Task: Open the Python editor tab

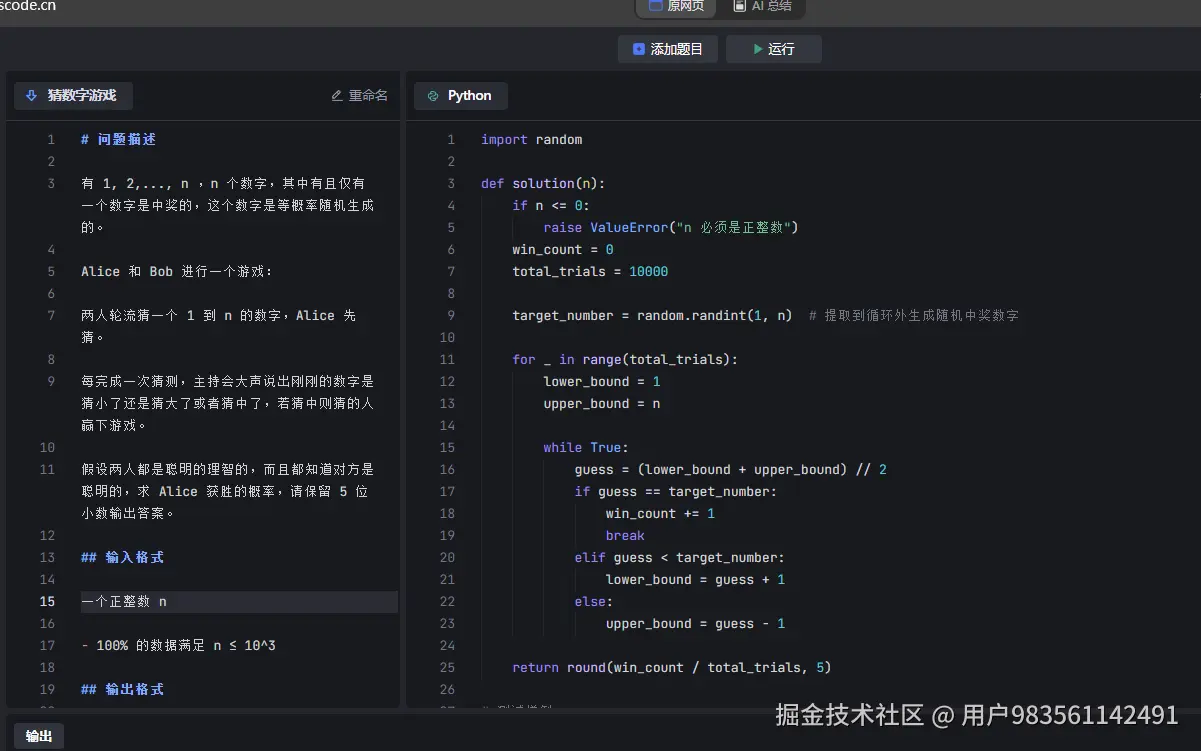Action: (x=461, y=95)
